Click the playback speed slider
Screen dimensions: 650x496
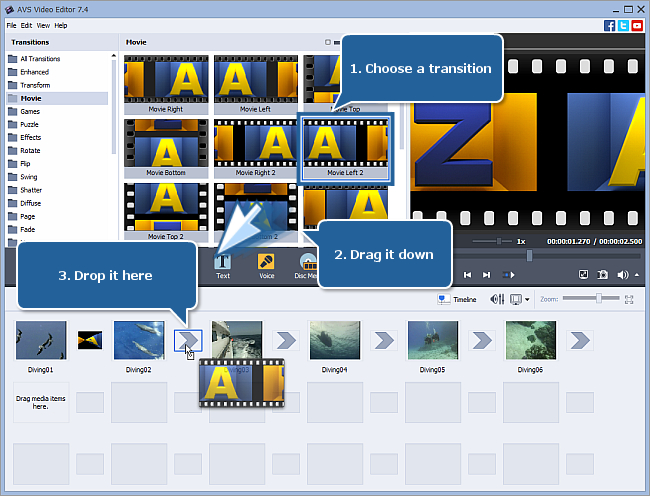[492, 241]
